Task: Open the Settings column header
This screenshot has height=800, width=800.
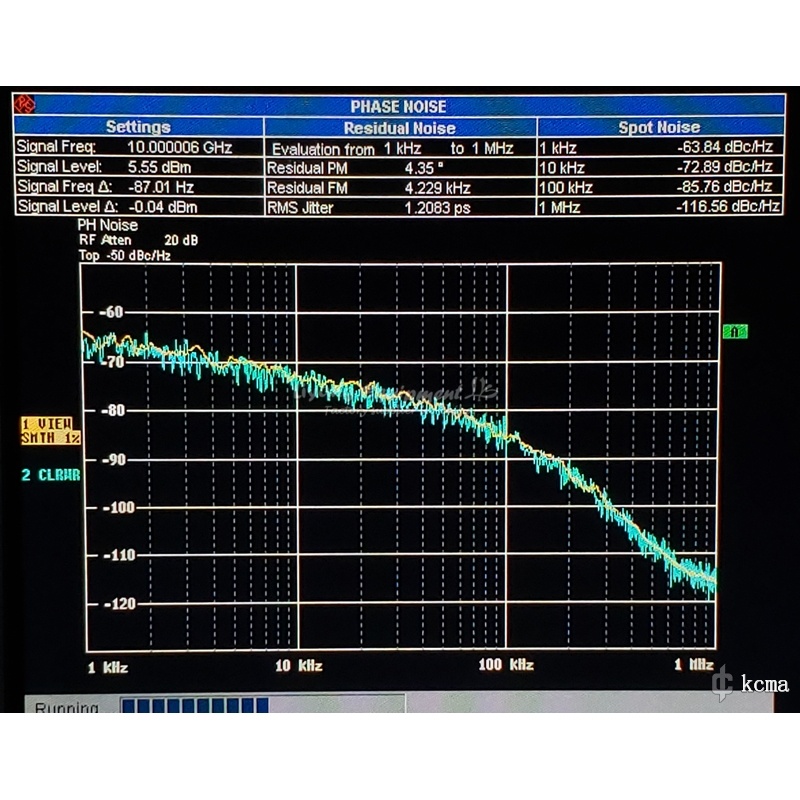Action: pyautogui.click(x=138, y=127)
